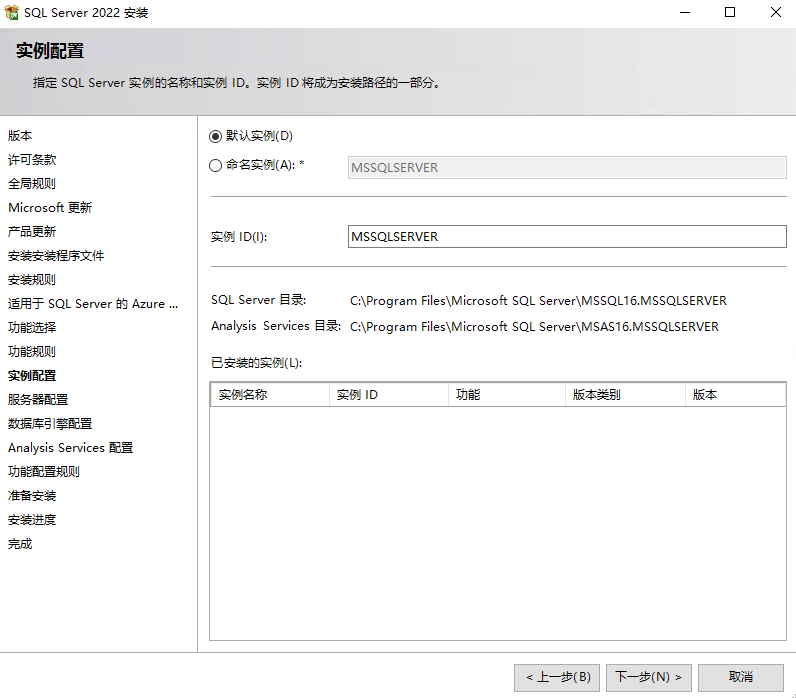Screen dimensions: 796x698
Task: Open the 准备安装 step
Action: click(x=32, y=495)
